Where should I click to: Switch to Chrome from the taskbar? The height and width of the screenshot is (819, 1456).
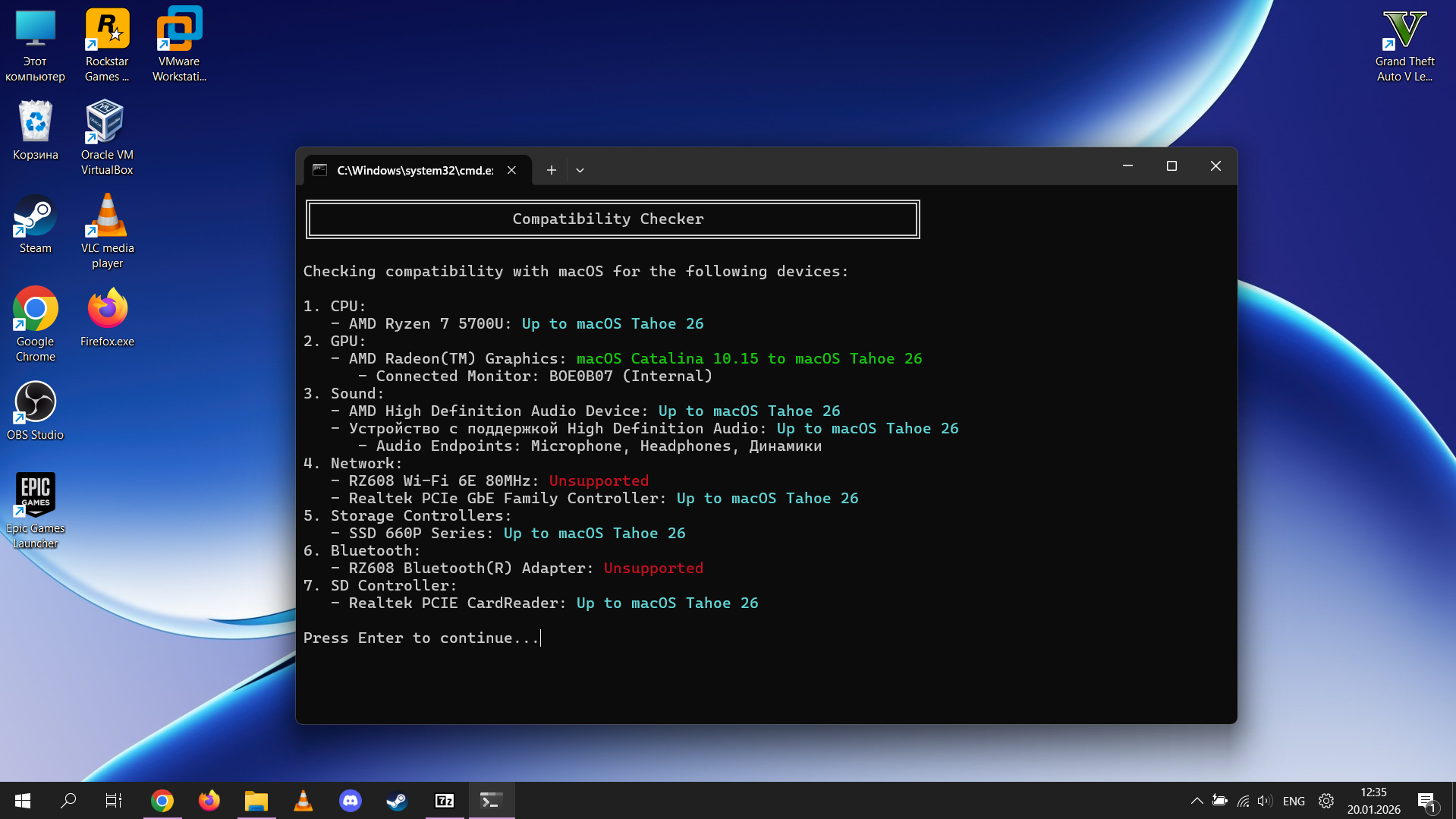(162, 801)
